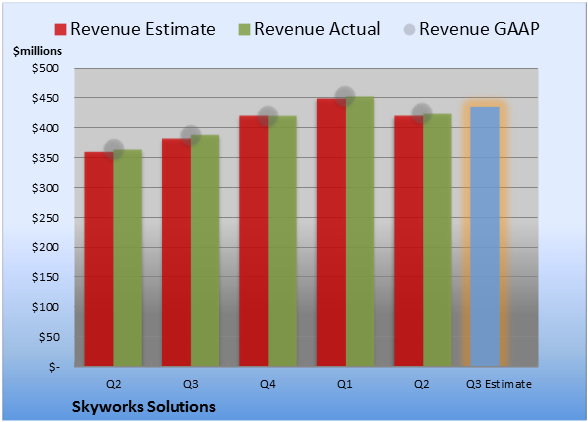Click the '$500' y-axis label

(x=45, y=68)
